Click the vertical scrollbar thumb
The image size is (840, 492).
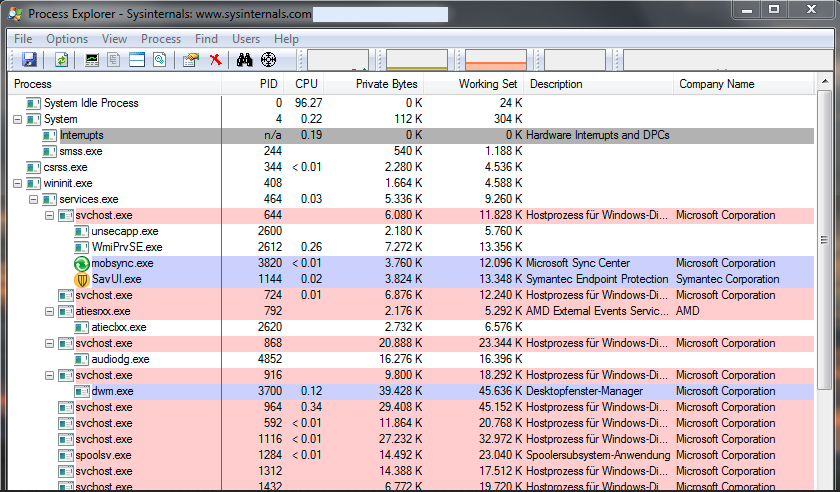point(824,240)
